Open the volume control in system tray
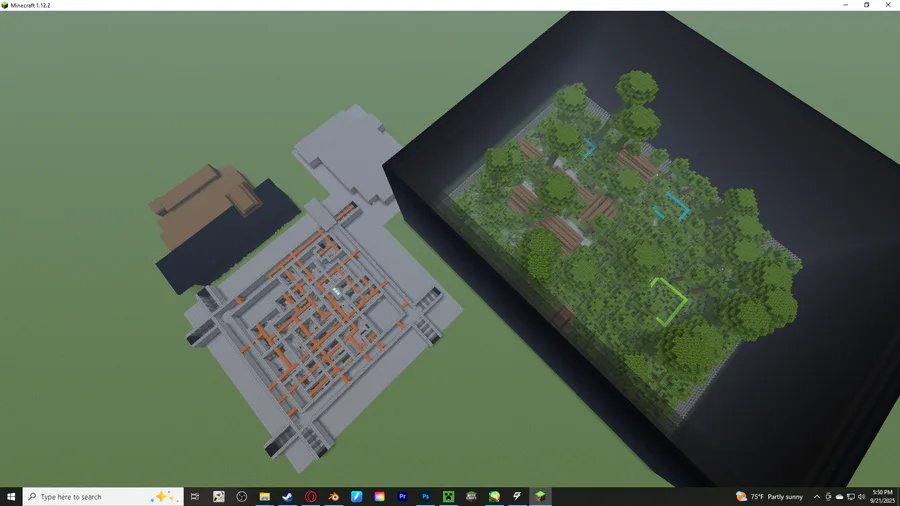 862,497
